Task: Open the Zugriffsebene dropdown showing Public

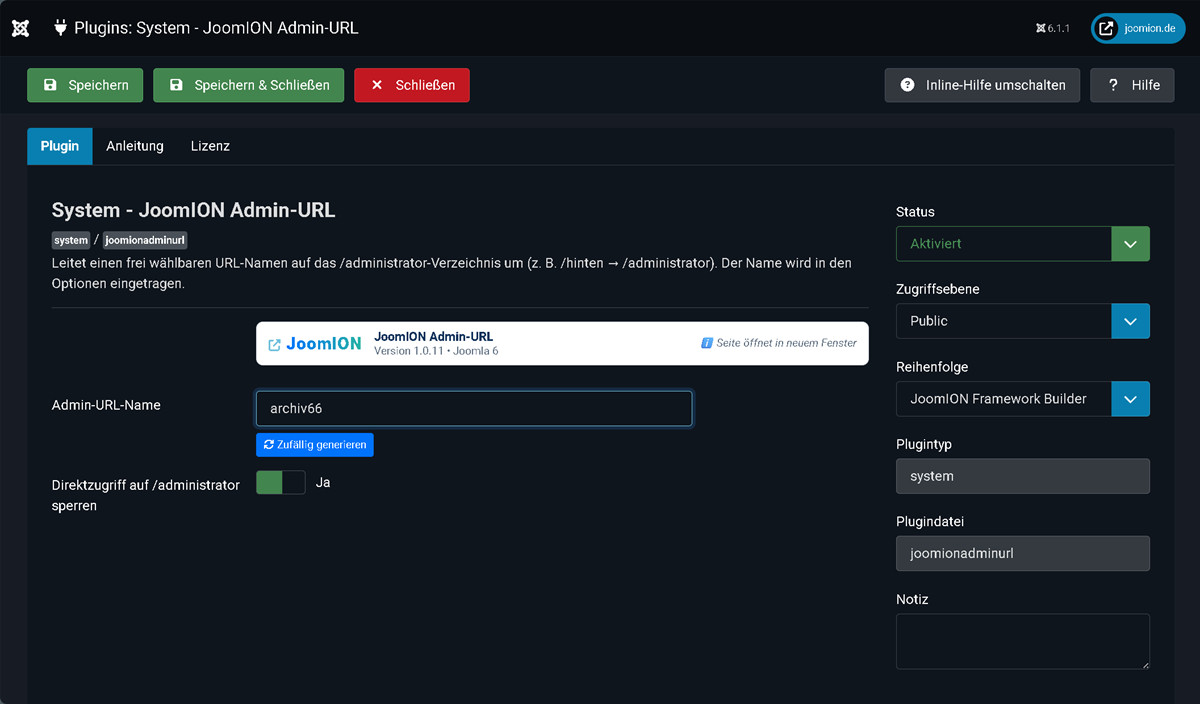Action: (x=1023, y=321)
